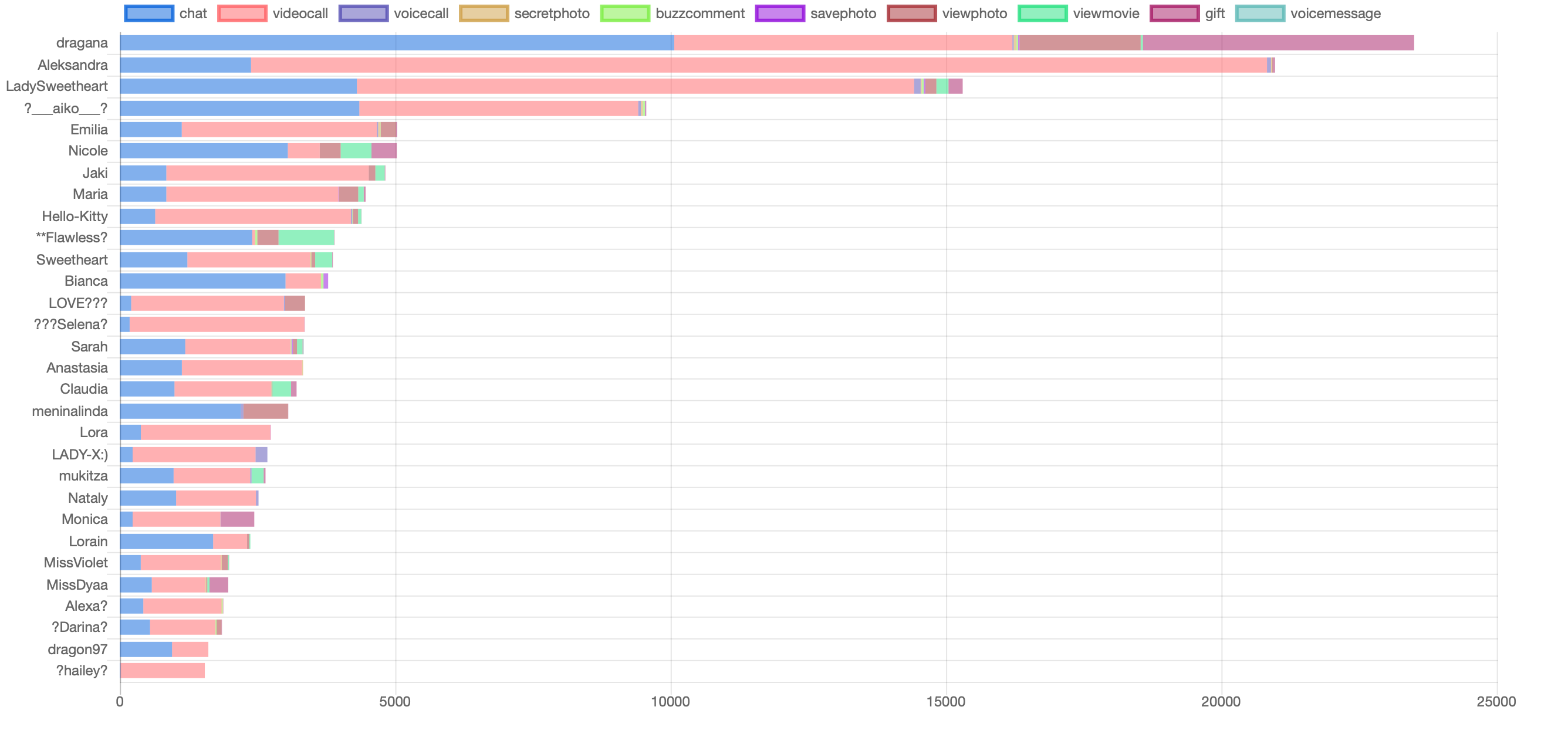Click dragana's blue chat bar segment
Screen dimensions: 1568x744
point(397,43)
